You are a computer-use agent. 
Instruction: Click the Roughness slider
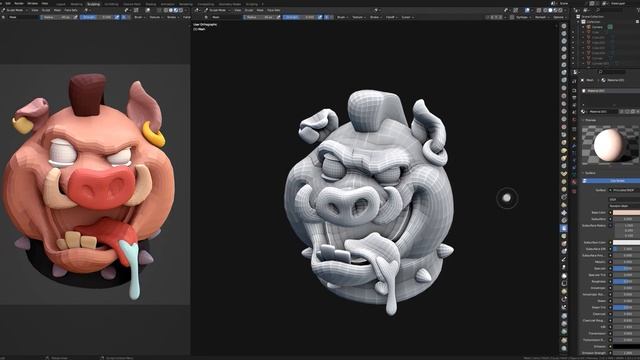(x=627, y=281)
